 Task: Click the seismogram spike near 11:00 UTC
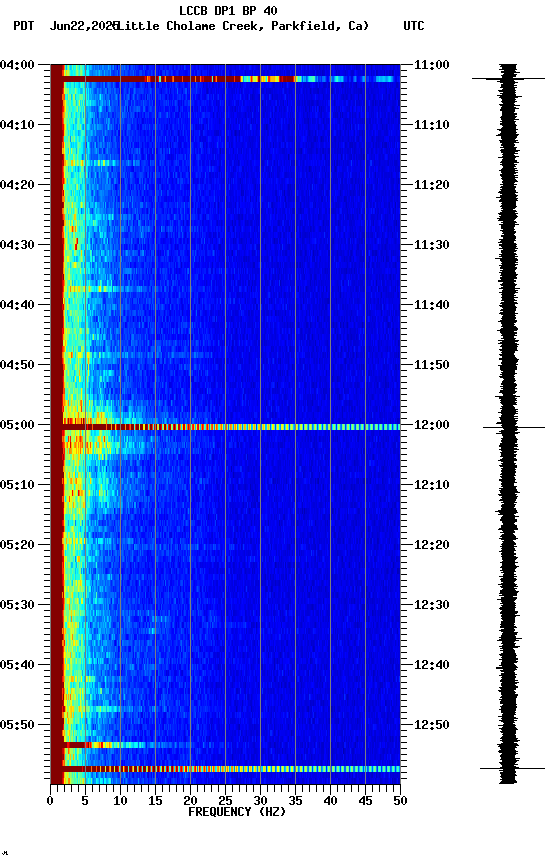point(508,79)
